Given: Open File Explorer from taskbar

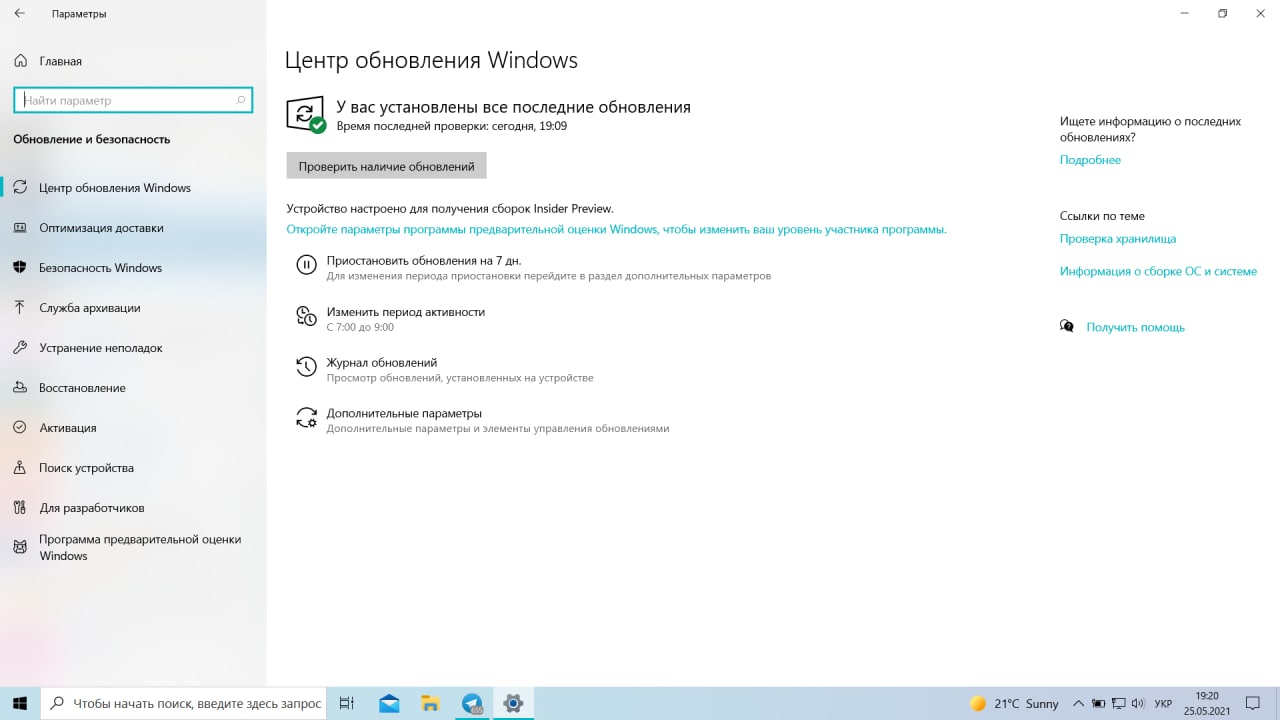Looking at the screenshot, I should click(430, 703).
